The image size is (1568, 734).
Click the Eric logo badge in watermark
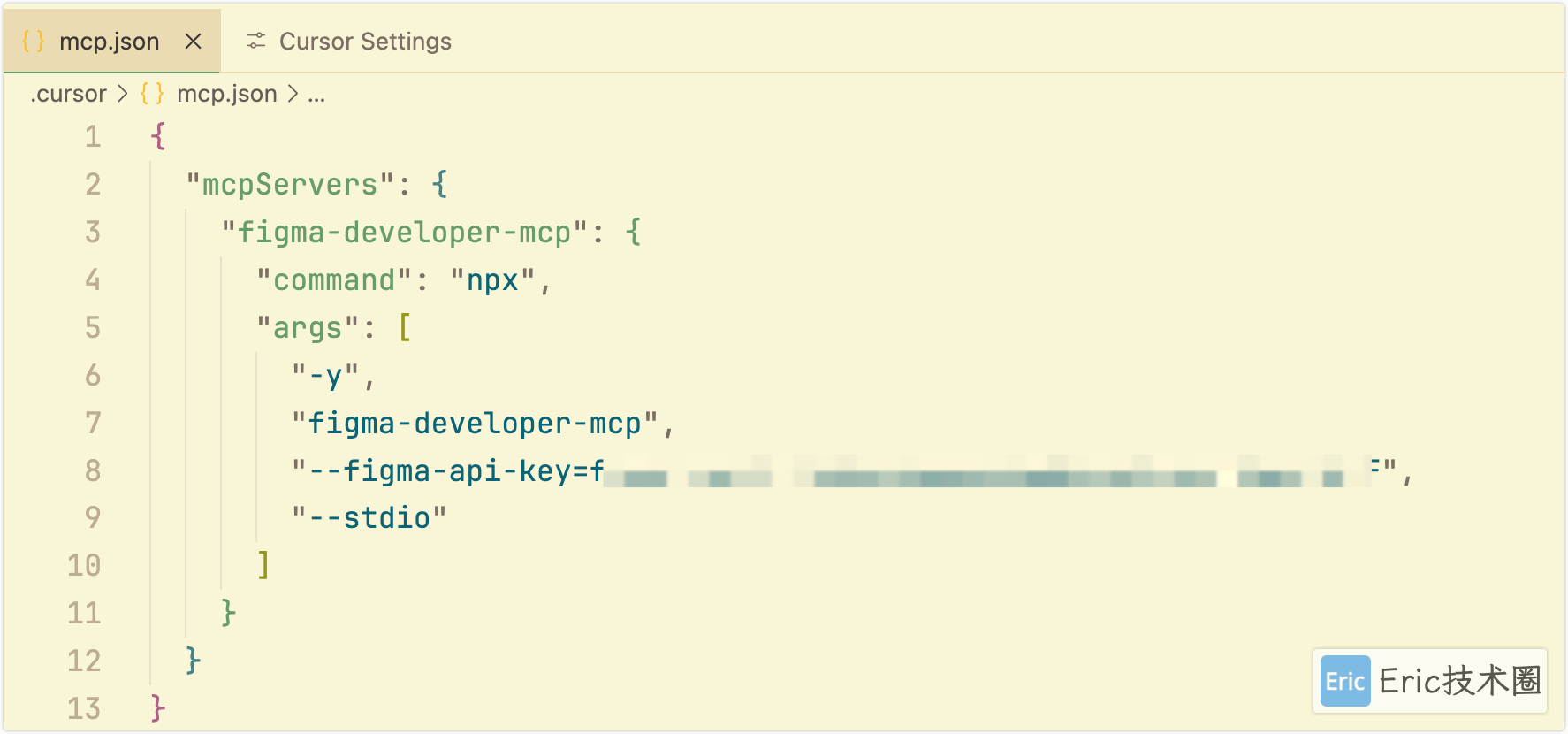coord(1345,681)
